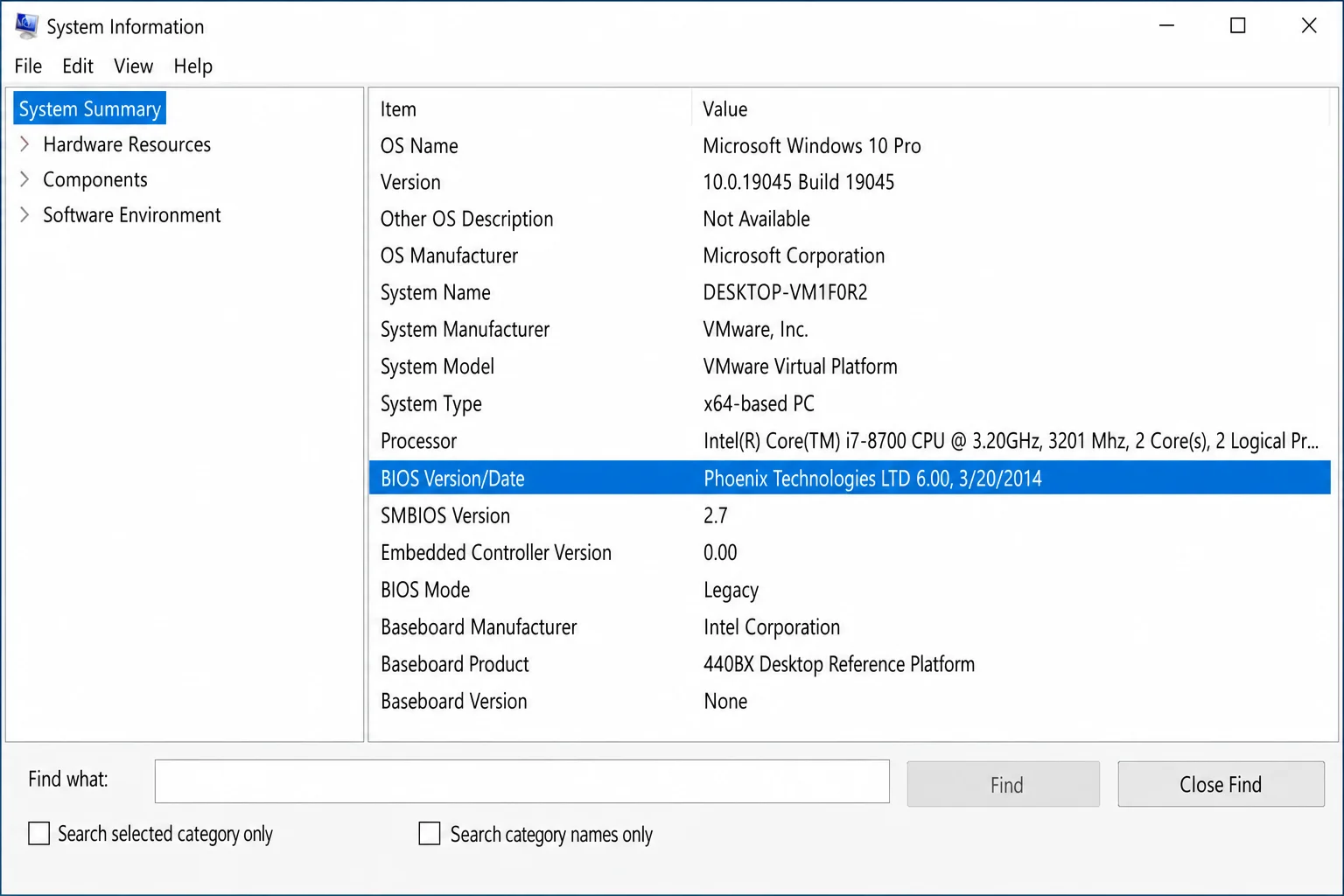Expand the Components node
1344x896 pixels.
(x=24, y=179)
